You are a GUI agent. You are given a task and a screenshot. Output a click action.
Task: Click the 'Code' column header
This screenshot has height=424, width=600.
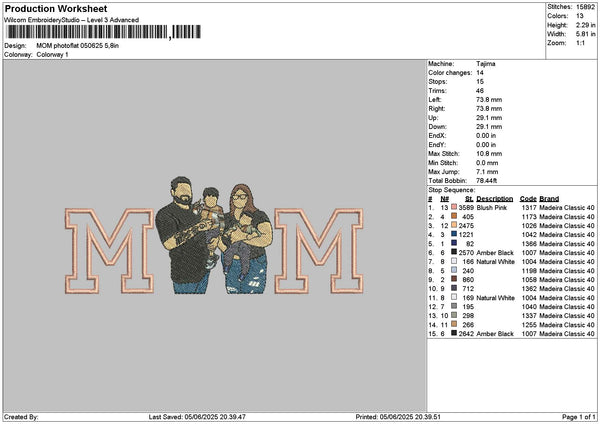point(528,199)
